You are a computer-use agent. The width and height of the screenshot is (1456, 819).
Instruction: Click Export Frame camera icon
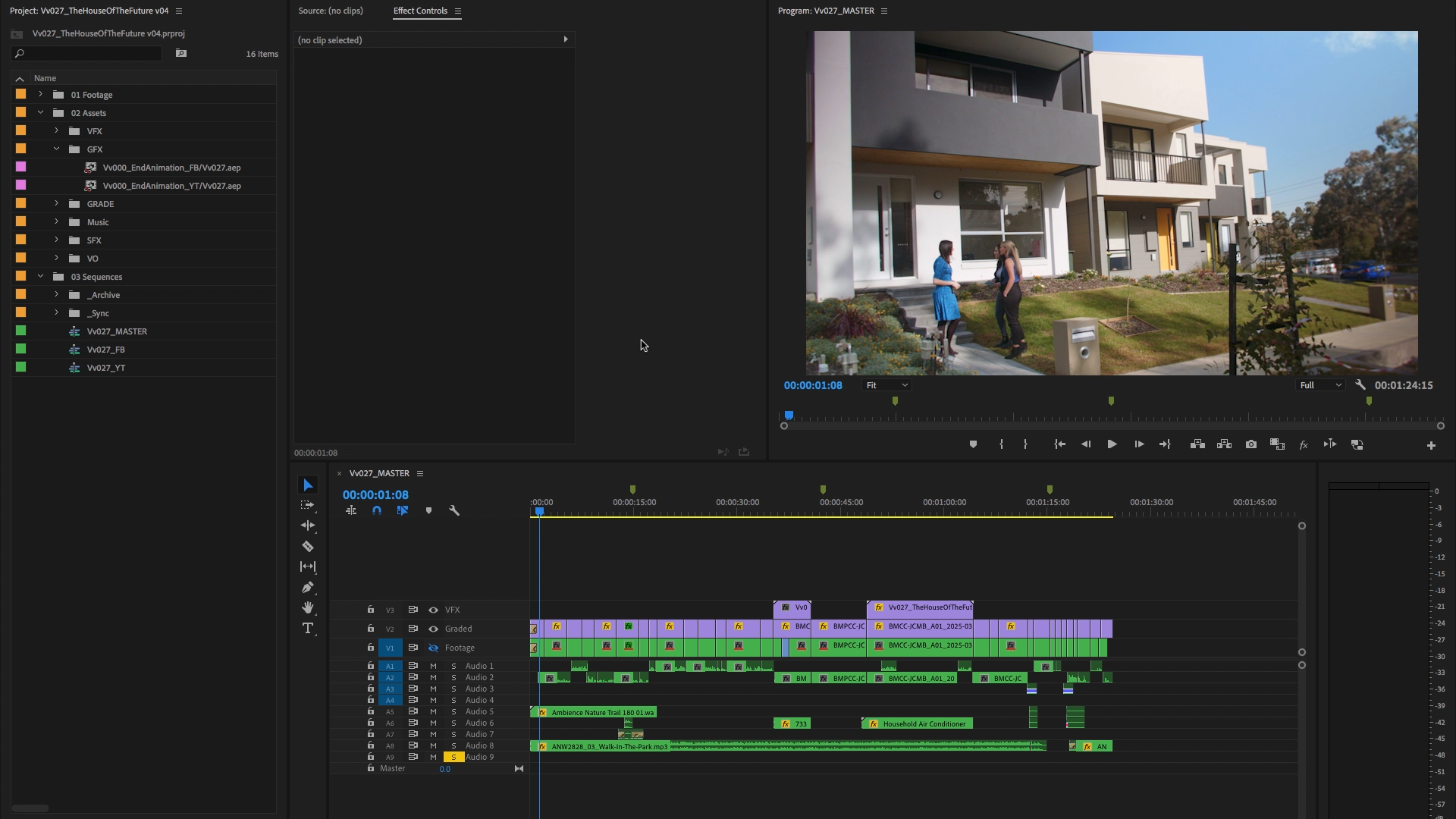pyautogui.click(x=1251, y=444)
